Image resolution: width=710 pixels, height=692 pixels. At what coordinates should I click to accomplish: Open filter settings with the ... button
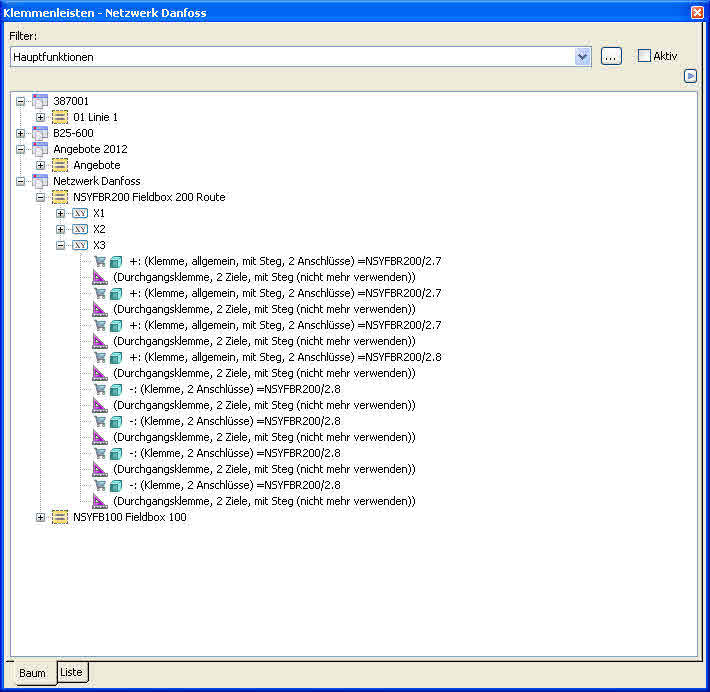pyautogui.click(x=611, y=57)
